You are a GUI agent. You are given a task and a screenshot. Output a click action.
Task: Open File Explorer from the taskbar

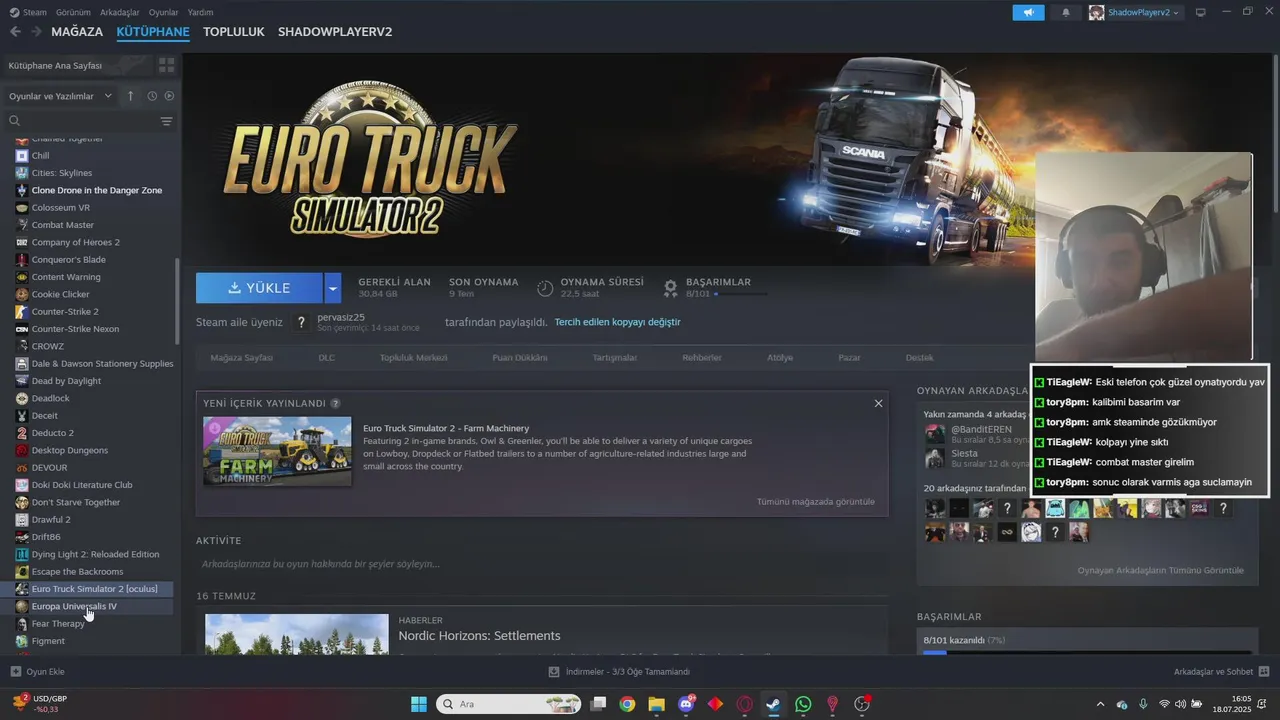pyautogui.click(x=656, y=704)
